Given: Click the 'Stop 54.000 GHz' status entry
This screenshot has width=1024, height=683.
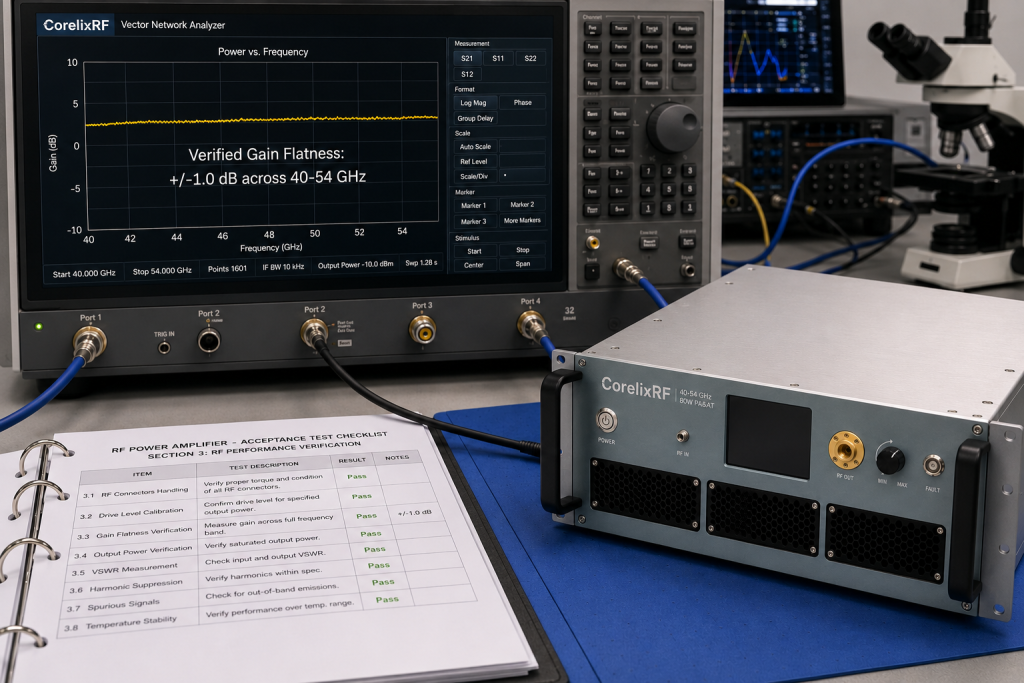Looking at the screenshot, I should click(162, 270).
